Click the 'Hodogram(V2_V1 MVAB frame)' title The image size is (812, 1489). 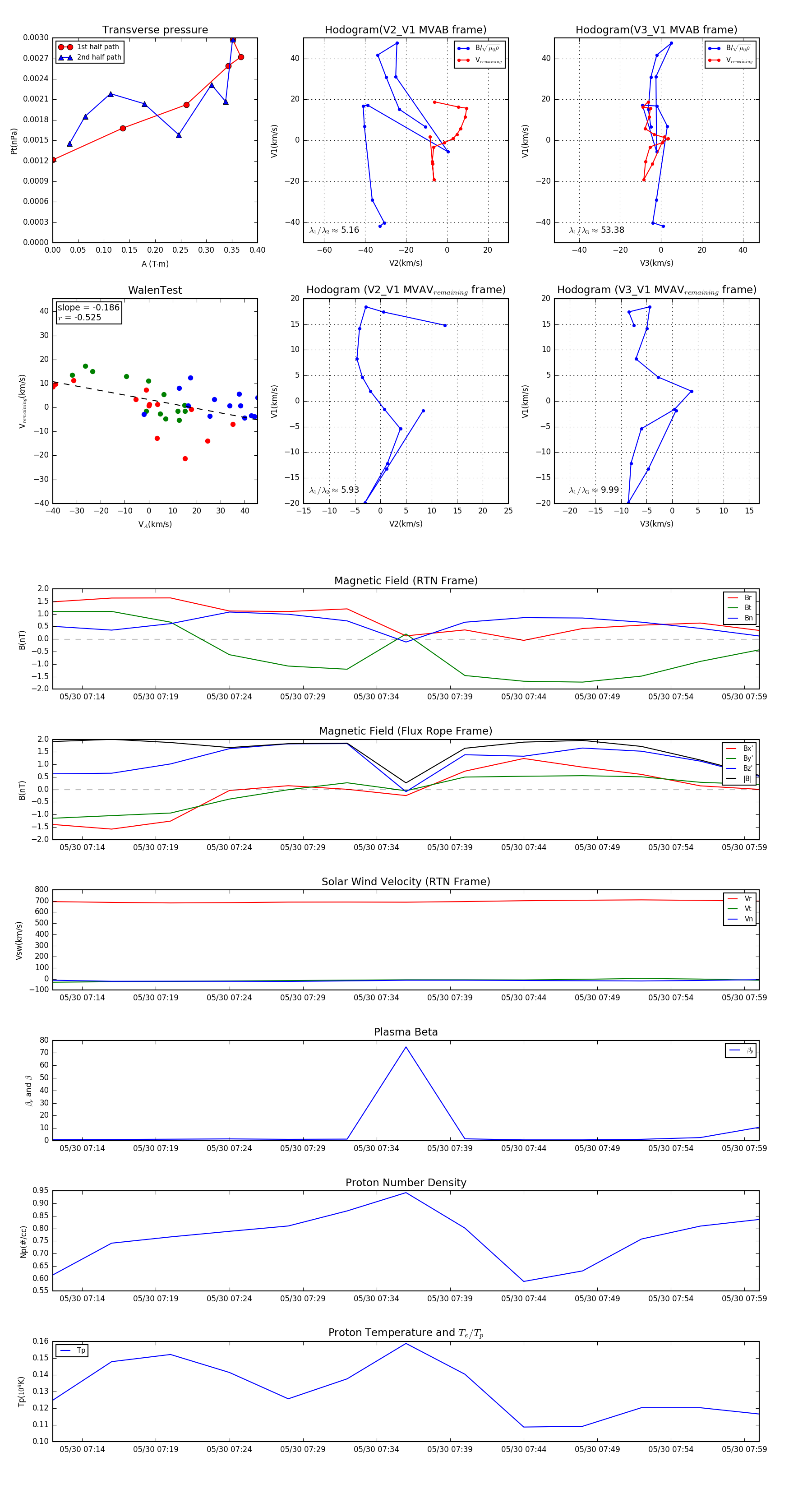point(406,30)
